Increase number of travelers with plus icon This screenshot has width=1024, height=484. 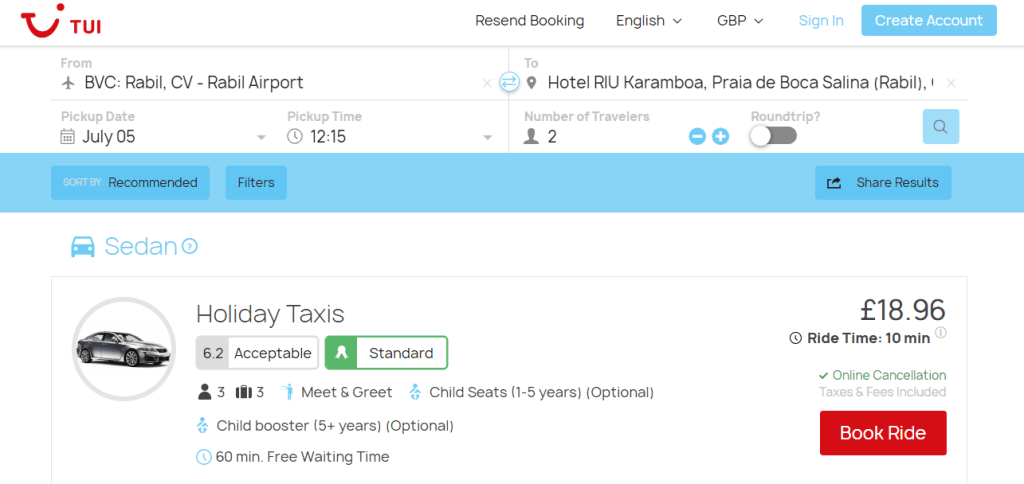(720, 136)
